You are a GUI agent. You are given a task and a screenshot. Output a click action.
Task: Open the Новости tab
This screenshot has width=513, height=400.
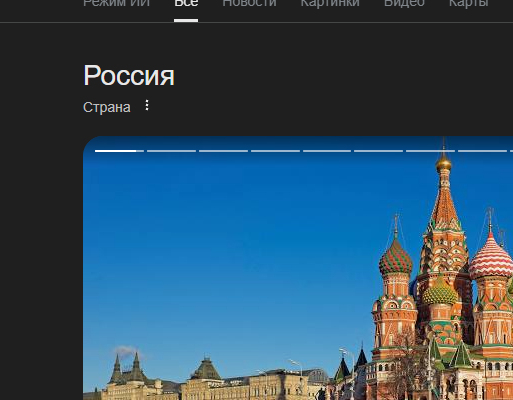click(249, 3)
